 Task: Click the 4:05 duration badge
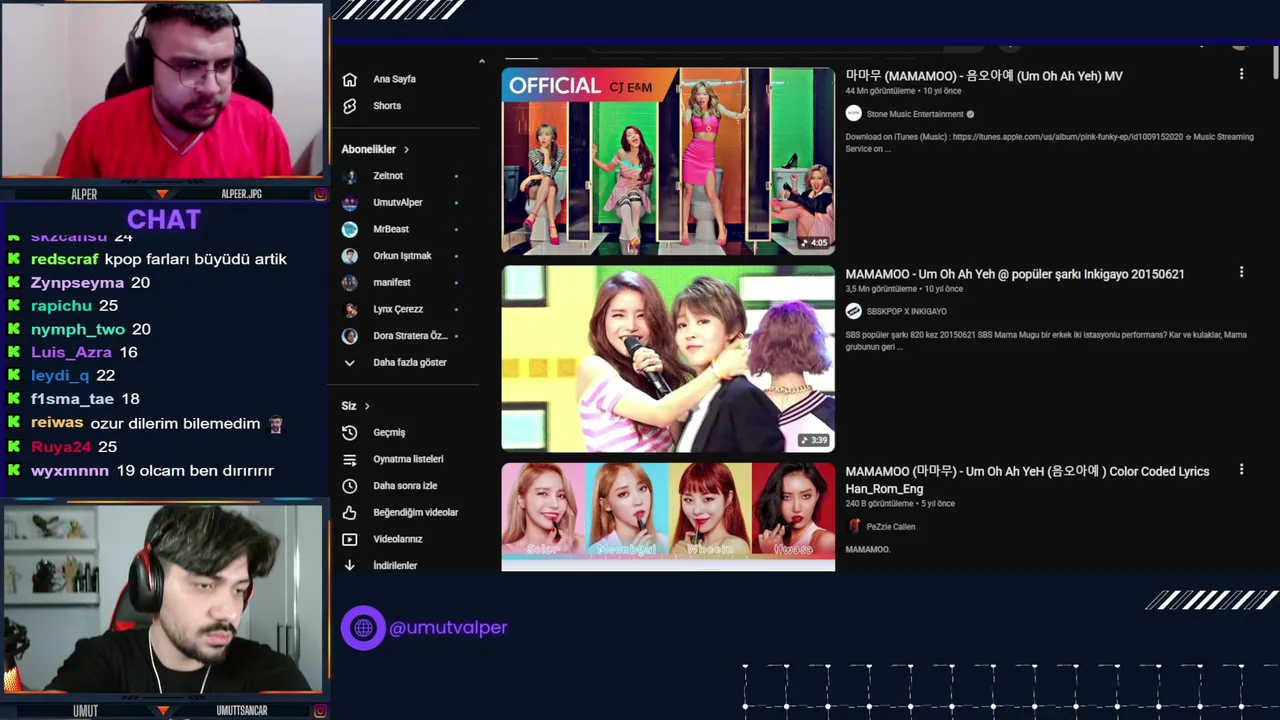click(814, 243)
